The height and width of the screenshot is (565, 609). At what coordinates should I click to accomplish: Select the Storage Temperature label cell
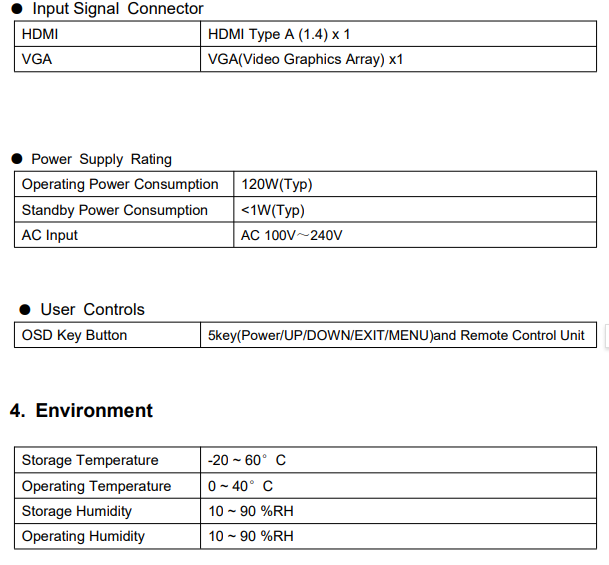90,460
